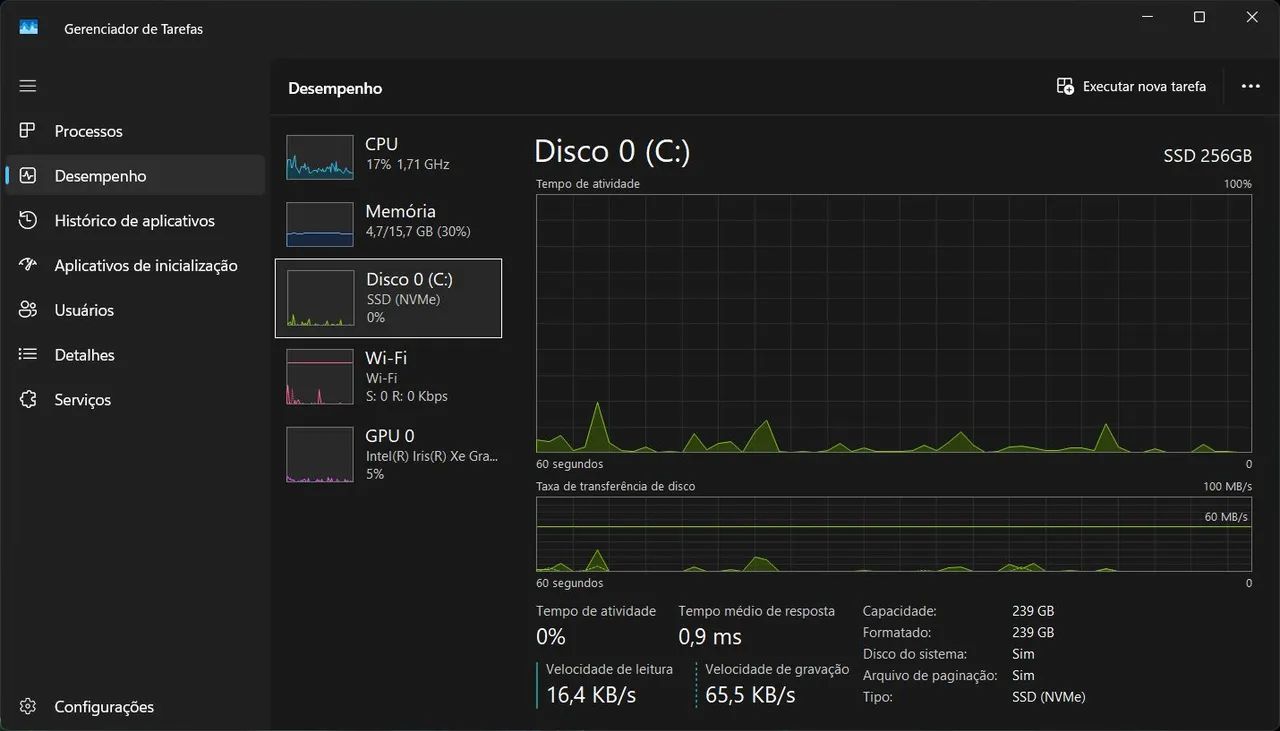1280x731 pixels.
Task: Click the 65,5 KB/s write speed value
Action: click(750, 695)
